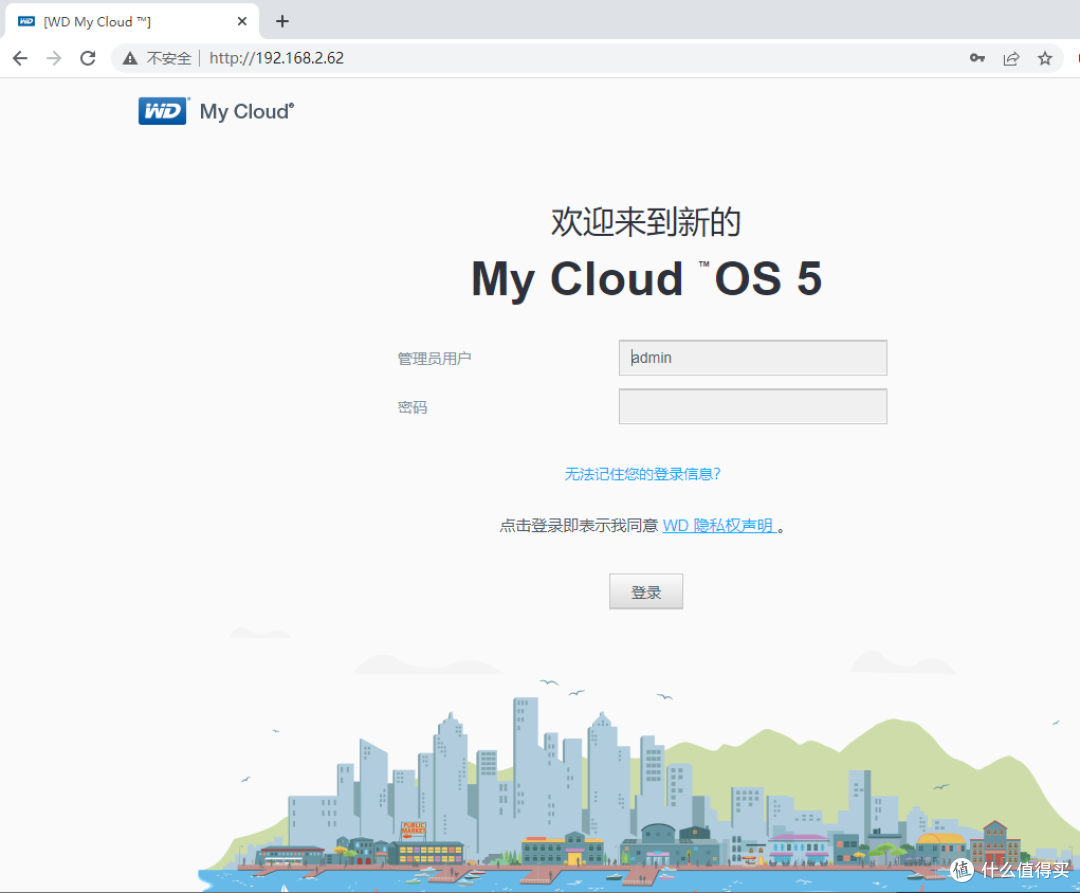Close the WD My Cloud tab

coord(242,21)
